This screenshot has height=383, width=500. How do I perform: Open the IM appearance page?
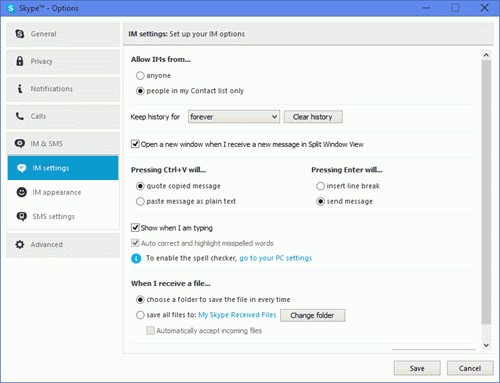click(63, 192)
